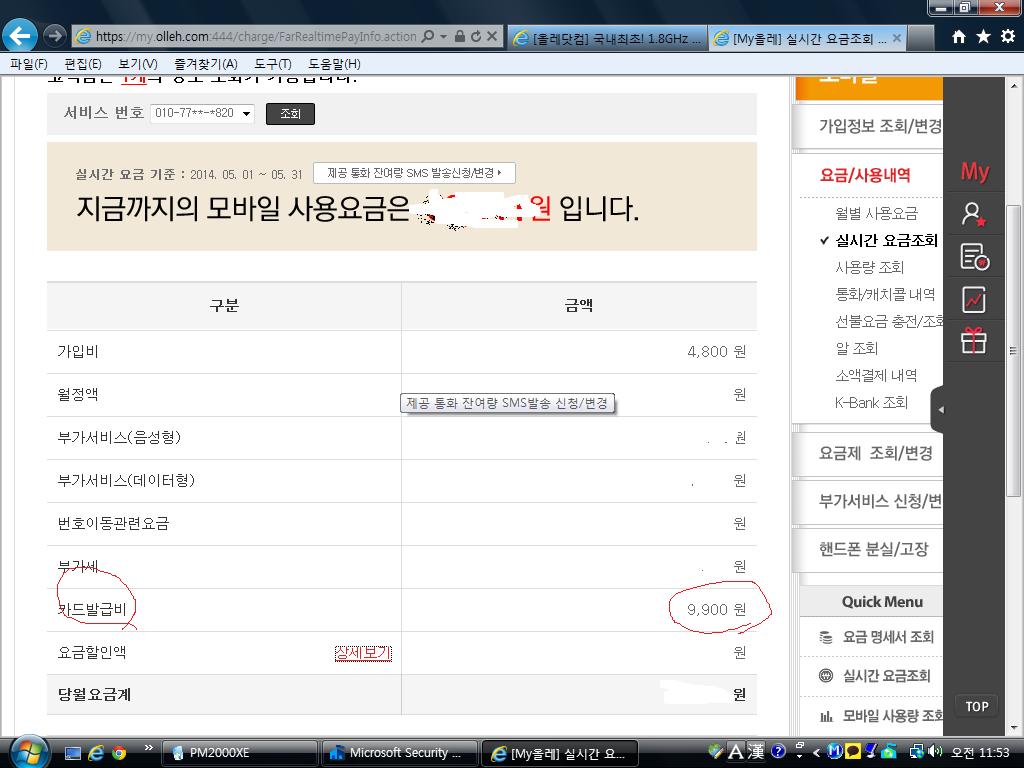Collapse the dark side panel with arrow handle

(938, 409)
